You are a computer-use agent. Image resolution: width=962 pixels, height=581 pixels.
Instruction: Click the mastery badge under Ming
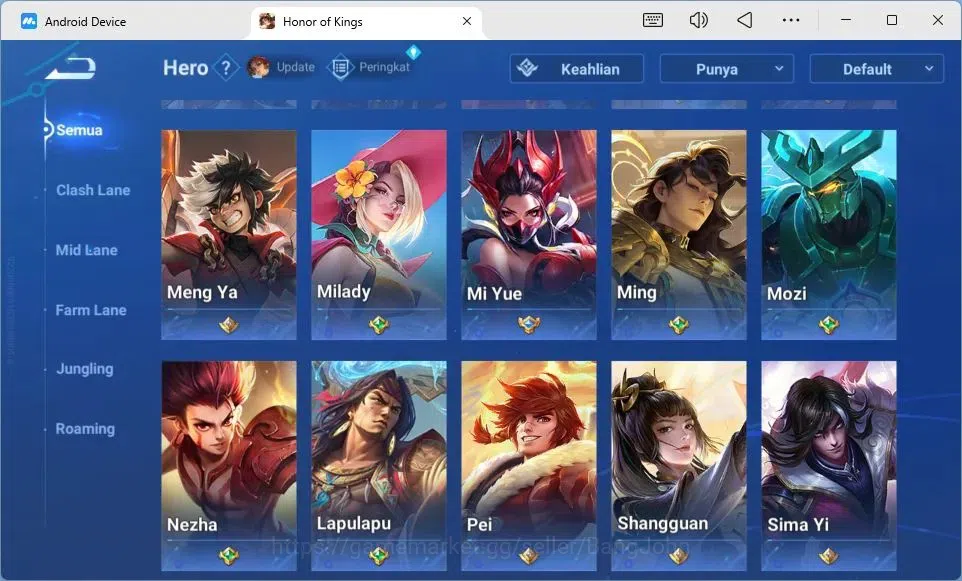click(679, 325)
